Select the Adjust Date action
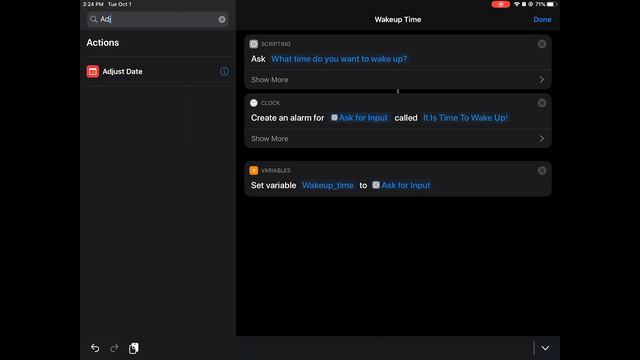 158,71
